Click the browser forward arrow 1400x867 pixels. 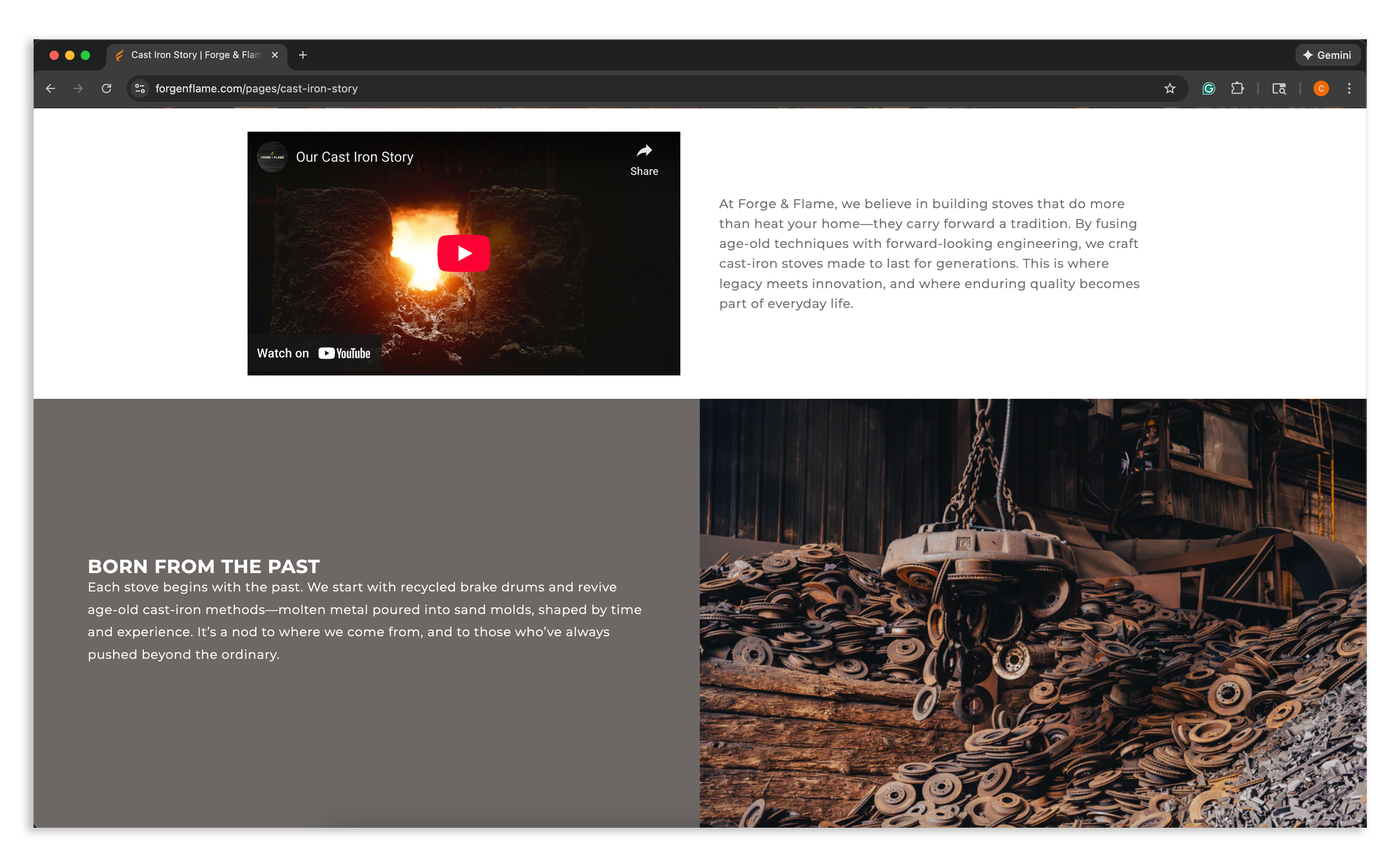(x=78, y=88)
